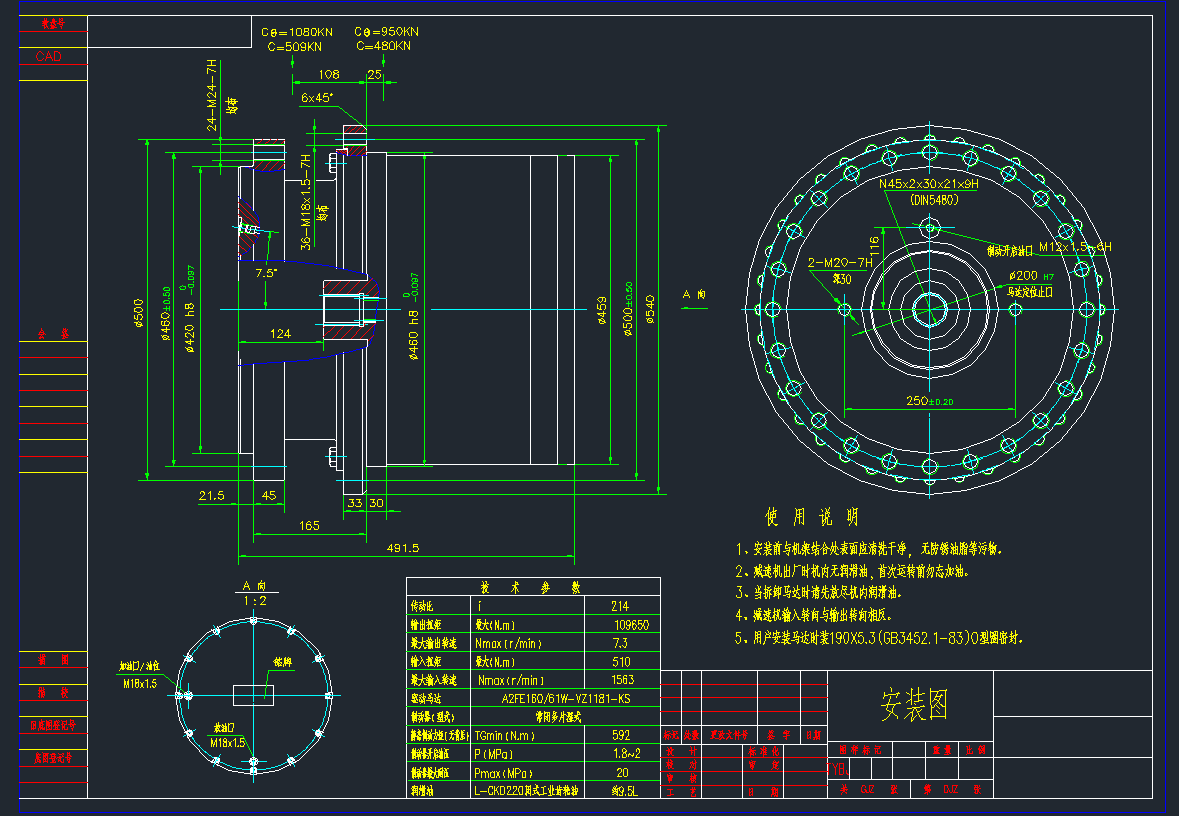Click the ø540 diameter dimension

tap(649, 316)
